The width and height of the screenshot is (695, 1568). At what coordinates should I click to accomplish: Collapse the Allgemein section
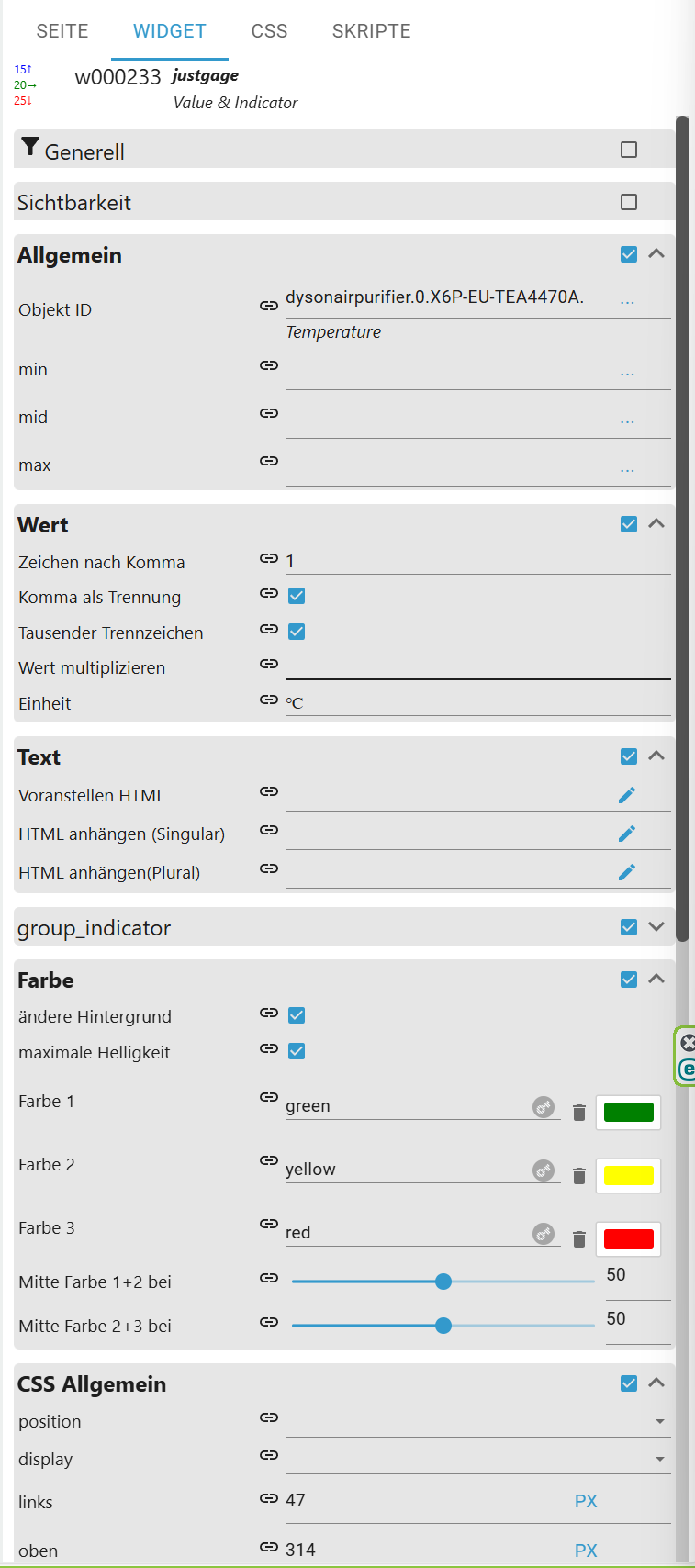[x=656, y=253]
